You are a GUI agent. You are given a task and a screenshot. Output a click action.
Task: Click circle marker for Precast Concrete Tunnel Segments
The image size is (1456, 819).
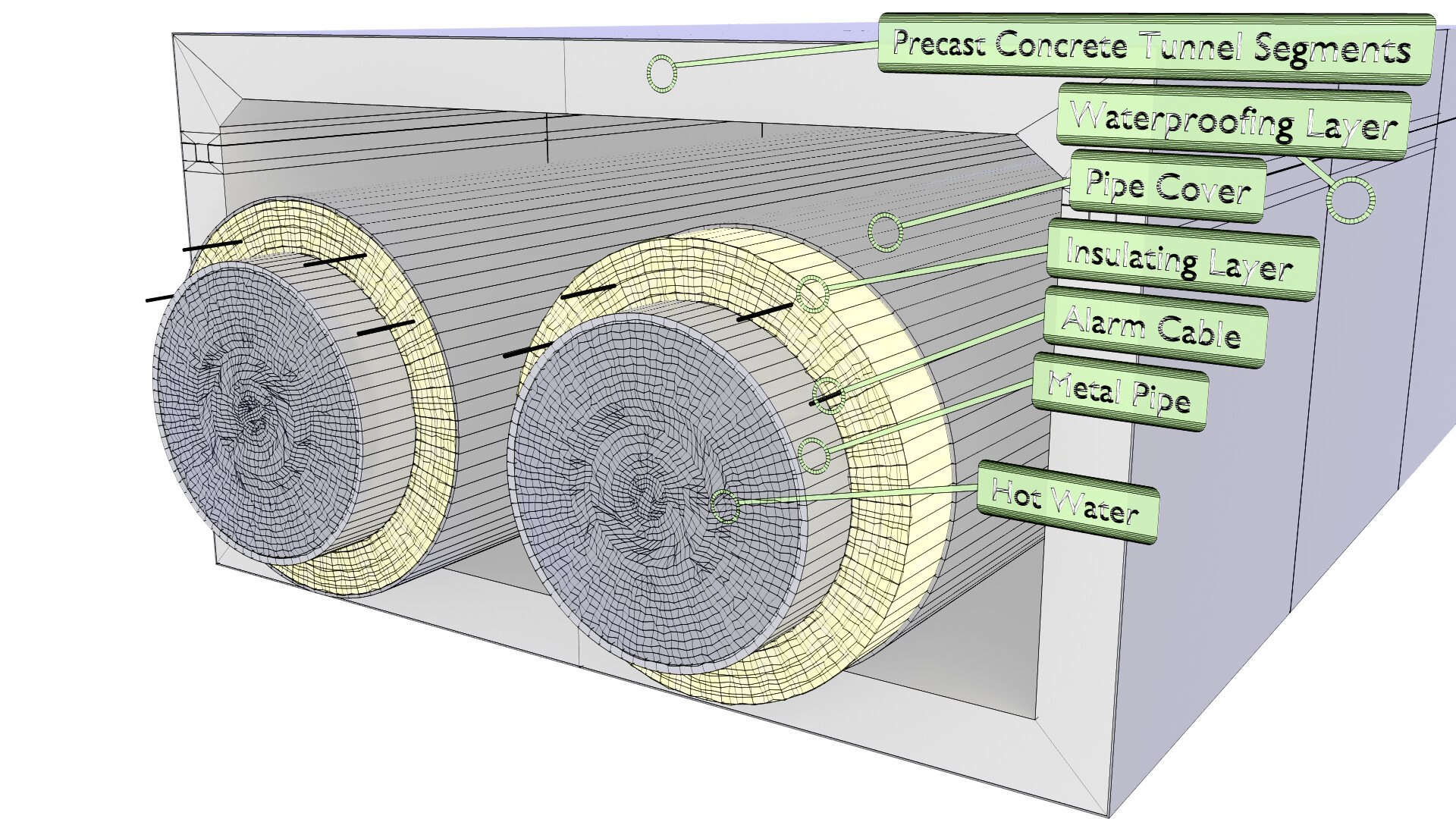click(662, 73)
